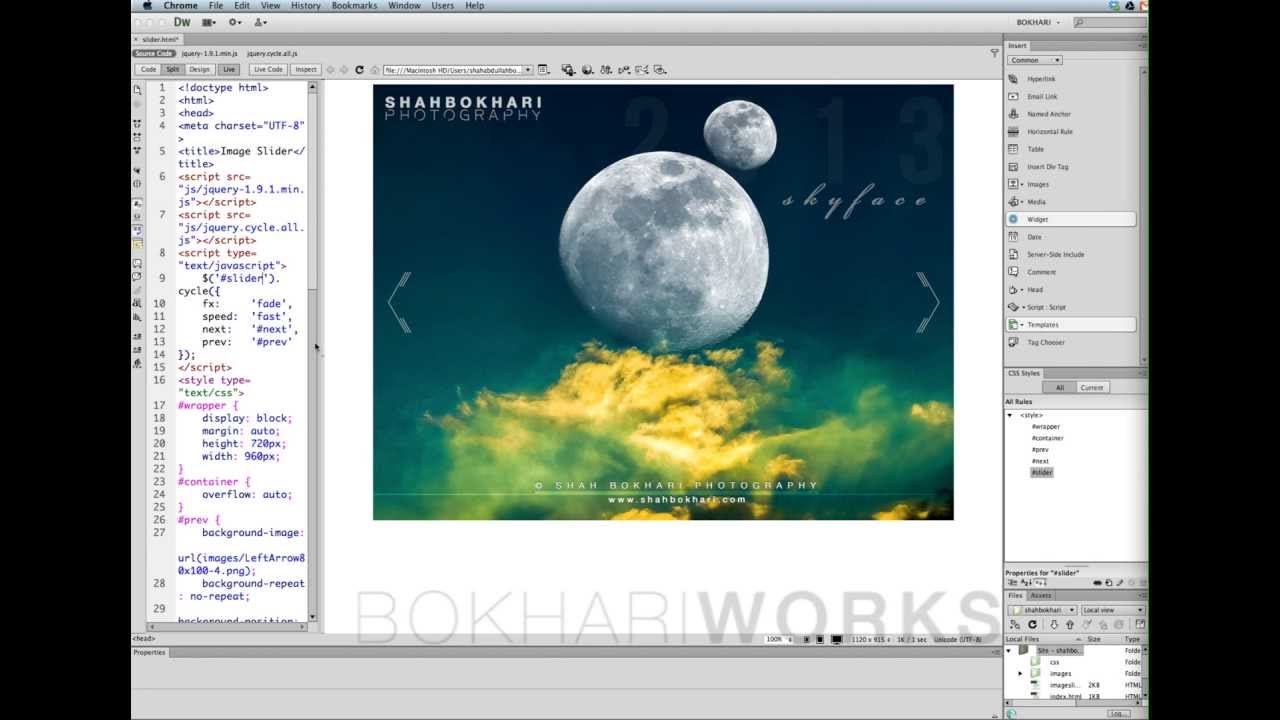Click the zoom level 100% field

pos(779,639)
